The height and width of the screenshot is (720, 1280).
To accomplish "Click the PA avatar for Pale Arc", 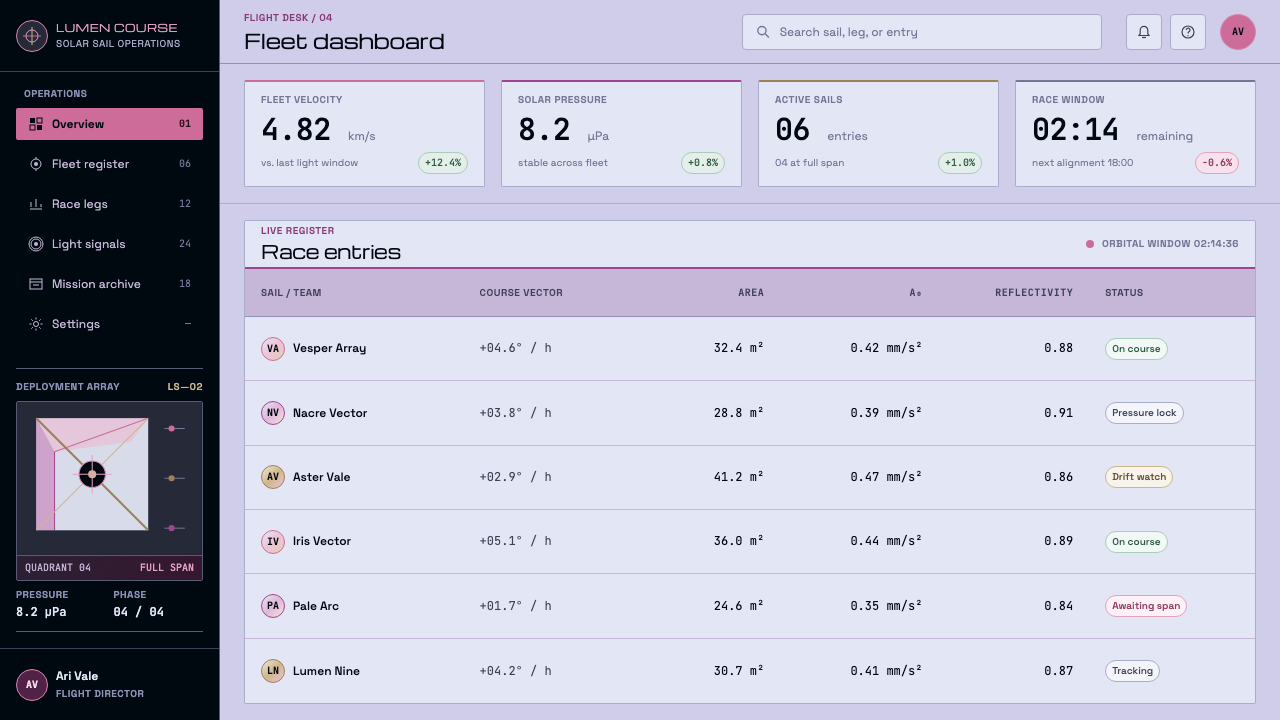I will (x=273, y=606).
